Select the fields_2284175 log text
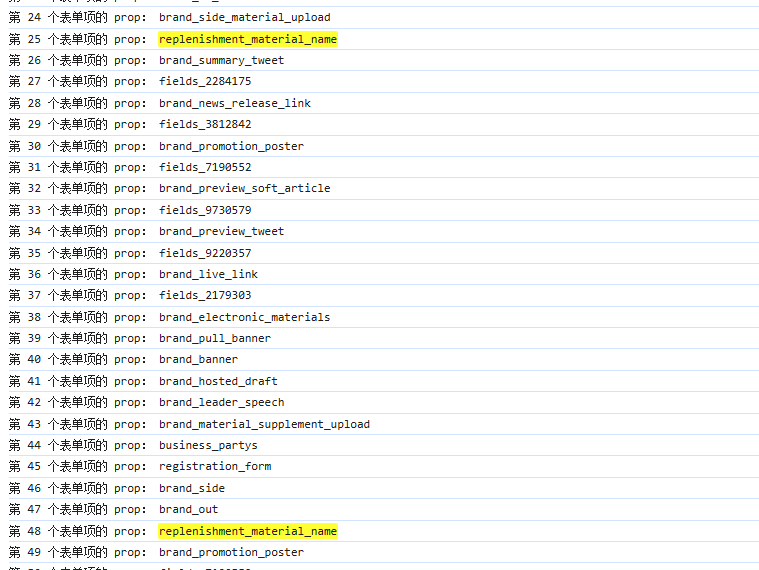759x570 pixels. coord(205,82)
